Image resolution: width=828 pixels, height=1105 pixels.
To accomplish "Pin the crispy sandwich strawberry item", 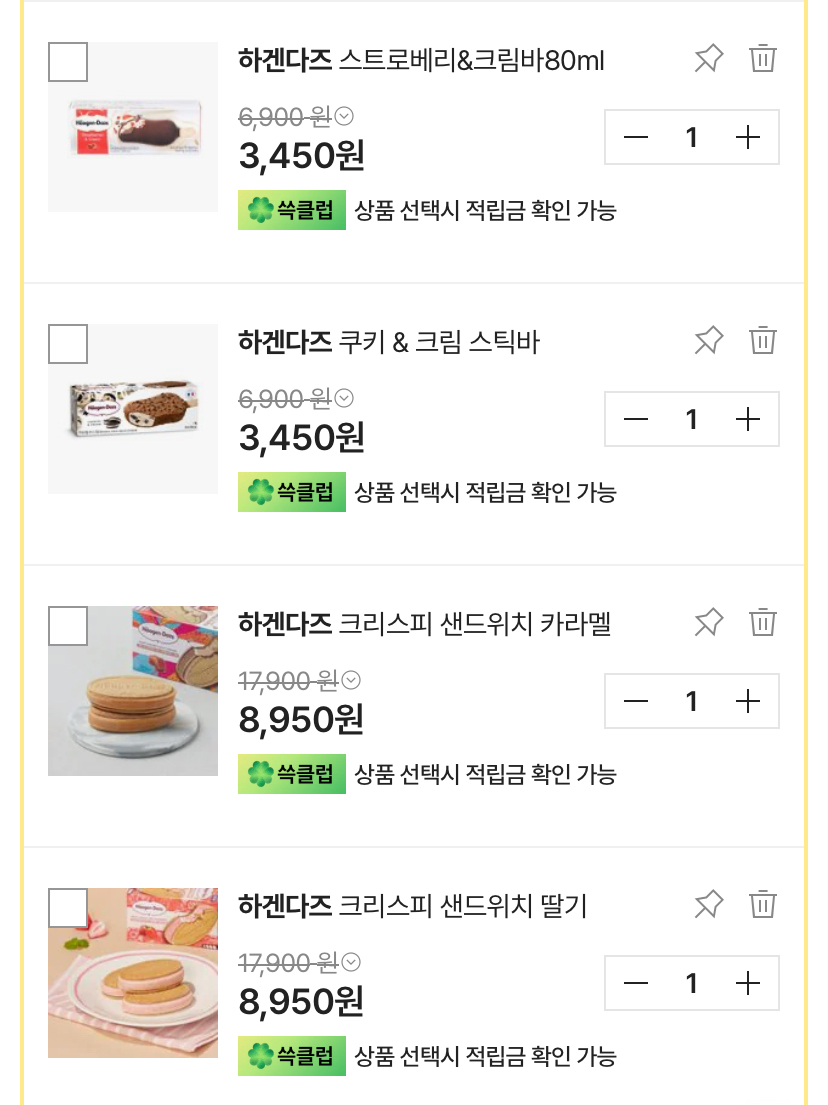I will (708, 905).
